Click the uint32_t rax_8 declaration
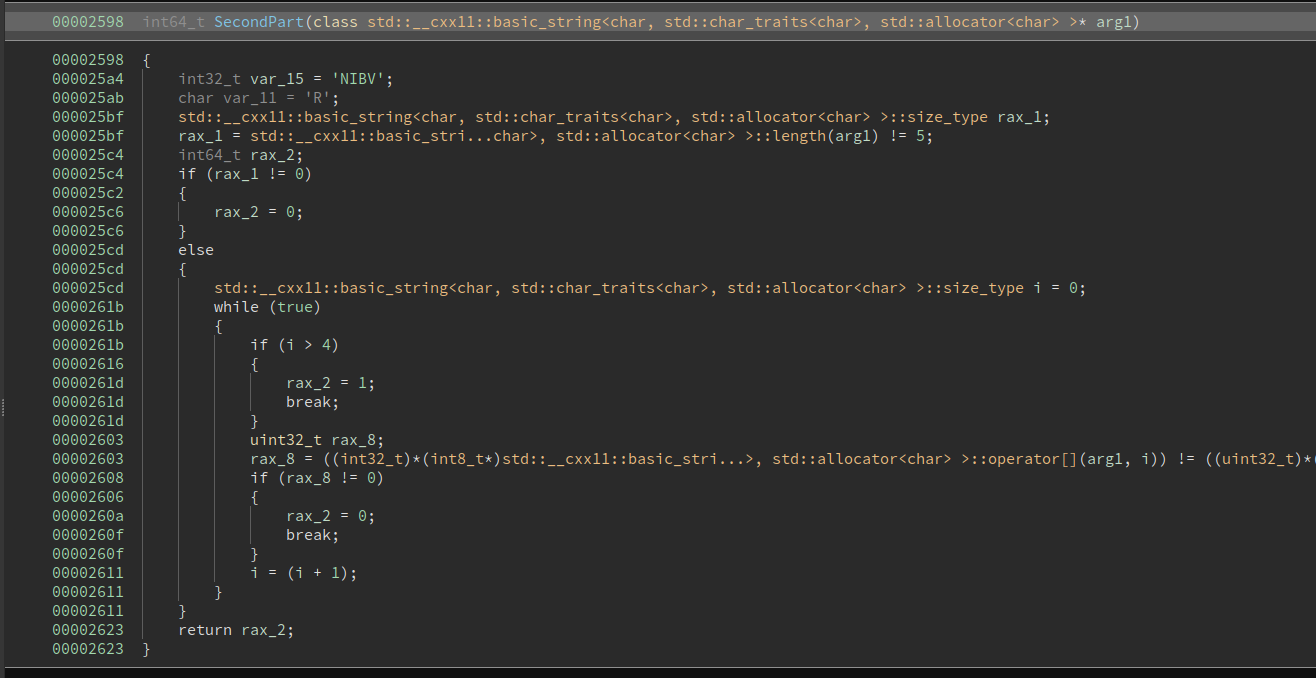Viewport: 1316px width, 678px height. coord(317,440)
